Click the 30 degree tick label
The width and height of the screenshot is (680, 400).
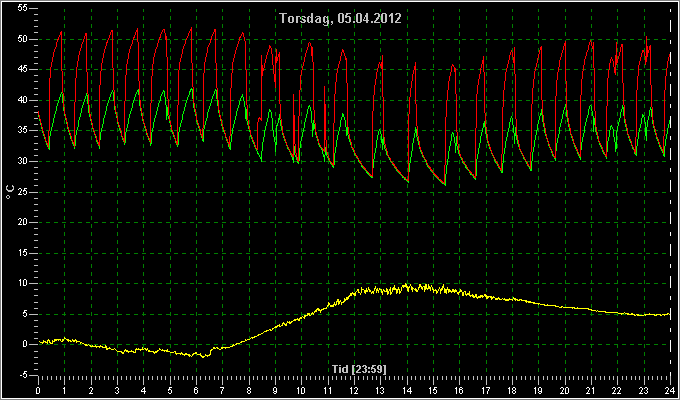pos(23,161)
